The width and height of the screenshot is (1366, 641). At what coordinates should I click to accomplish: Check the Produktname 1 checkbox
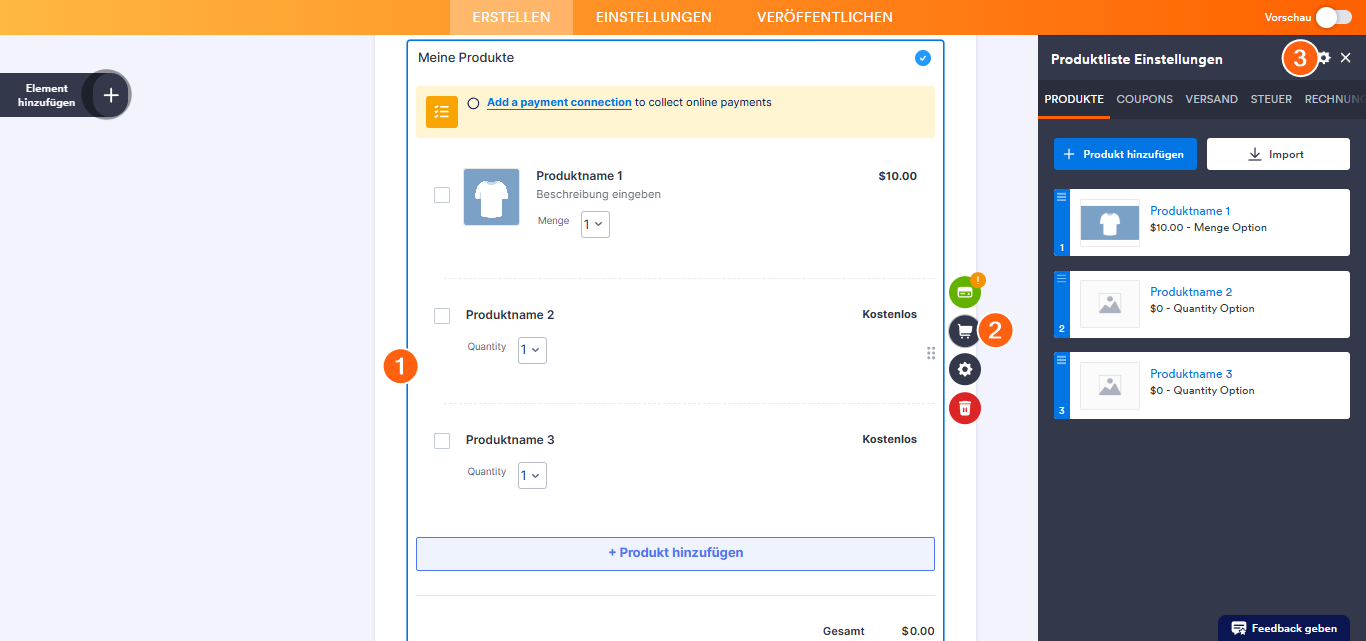coord(442,195)
